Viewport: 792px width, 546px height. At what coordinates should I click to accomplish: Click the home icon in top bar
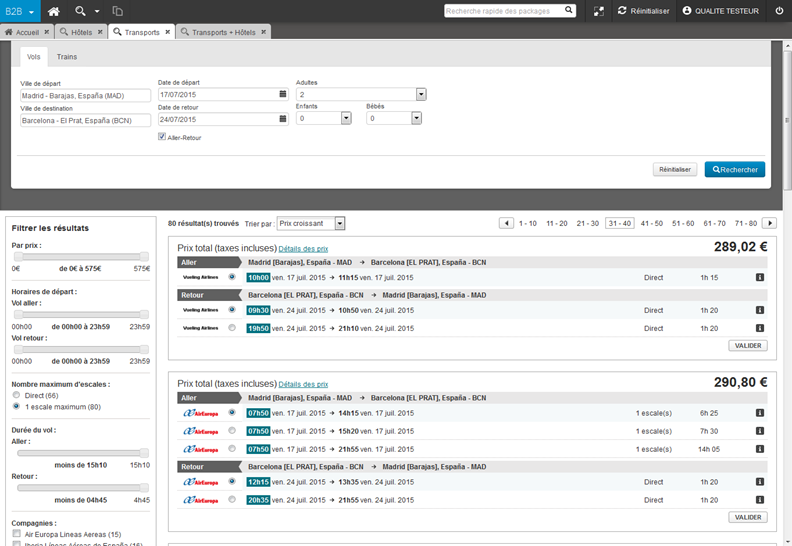pyautogui.click(x=54, y=10)
